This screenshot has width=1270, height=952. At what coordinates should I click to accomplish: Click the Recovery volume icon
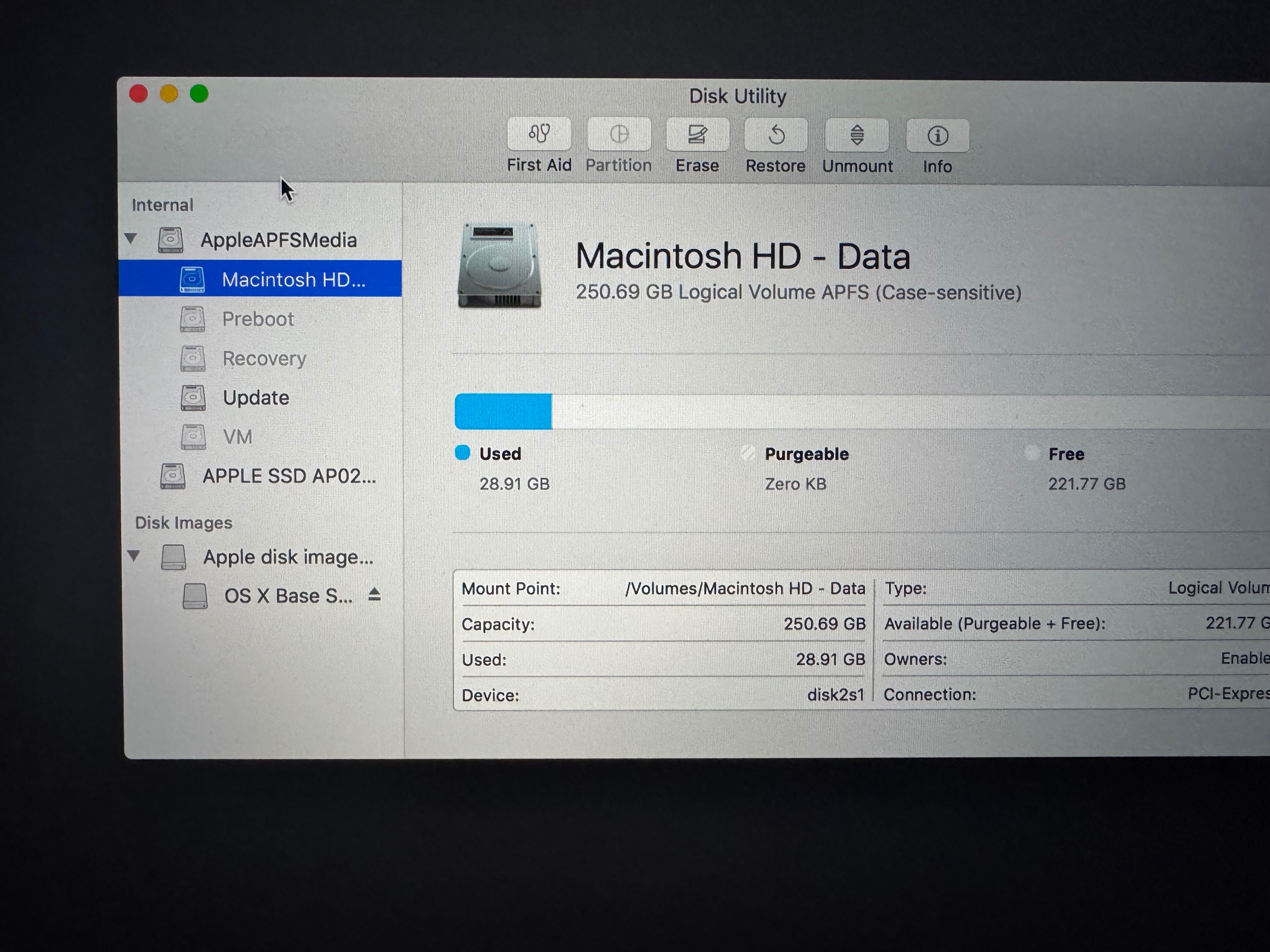click(193, 359)
